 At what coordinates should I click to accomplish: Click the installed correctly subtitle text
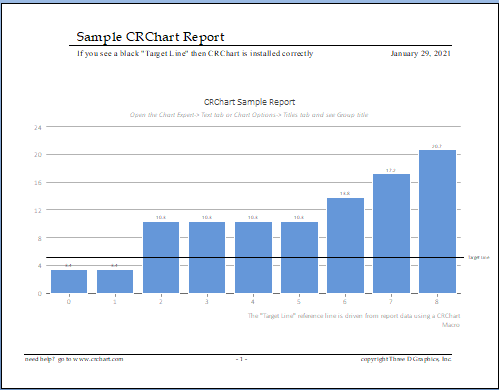(x=195, y=53)
